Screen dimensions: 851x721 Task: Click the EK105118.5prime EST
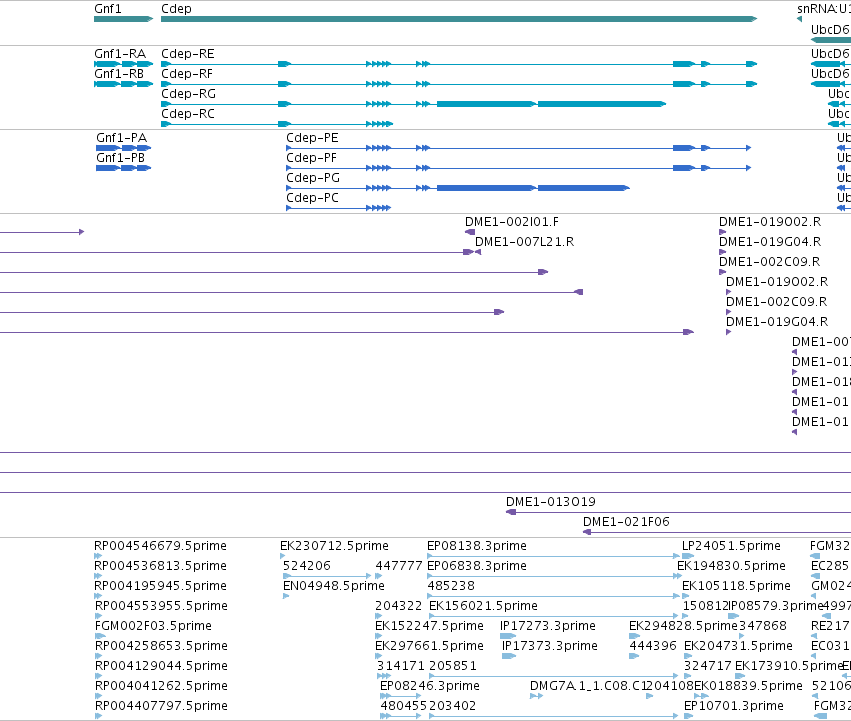736,586
